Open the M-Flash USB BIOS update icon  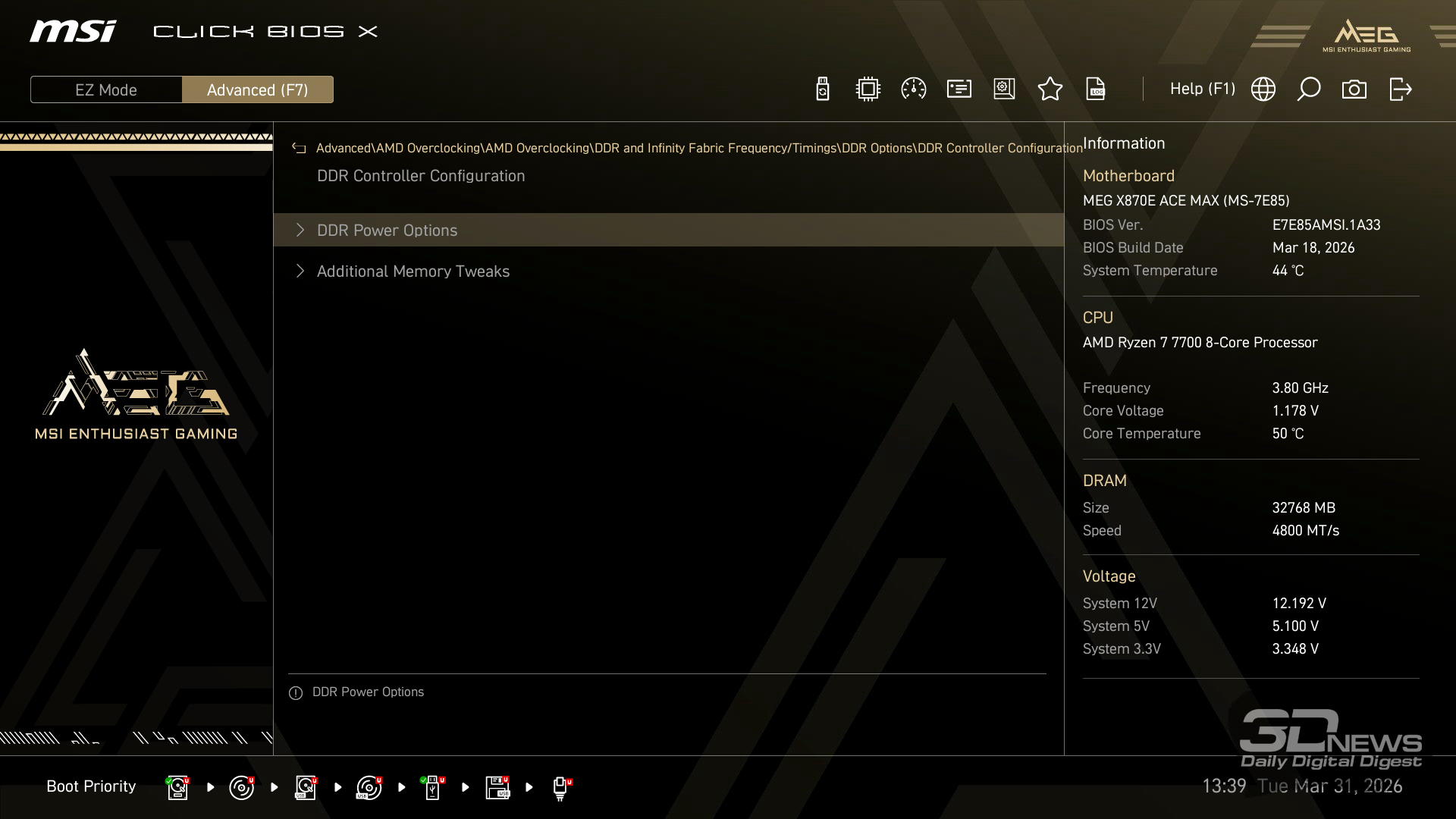[x=822, y=89]
